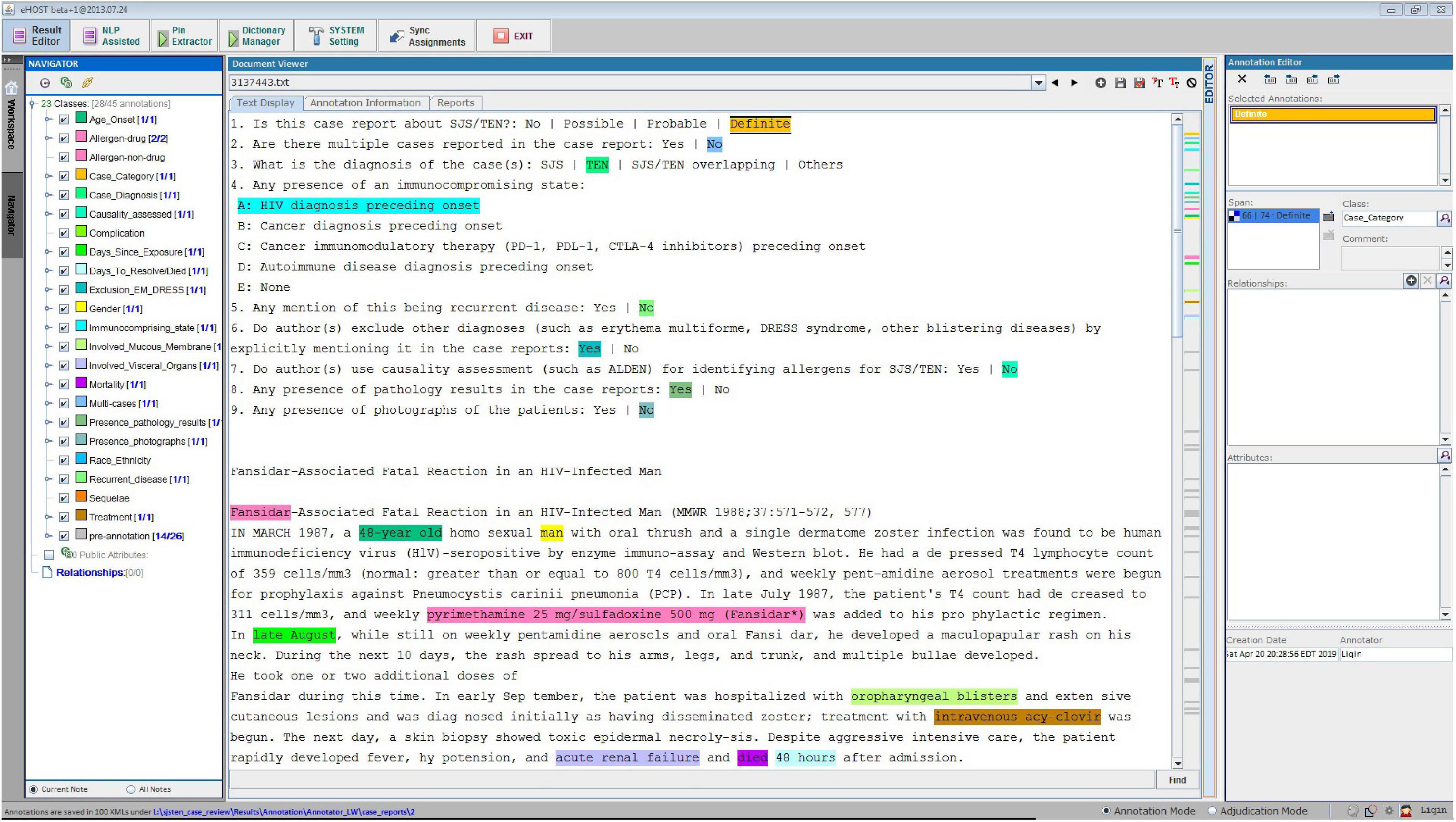Screen dimensions: 1456x822
Task: Expand Days_Since_Exposure tree node
Action: 49,252
